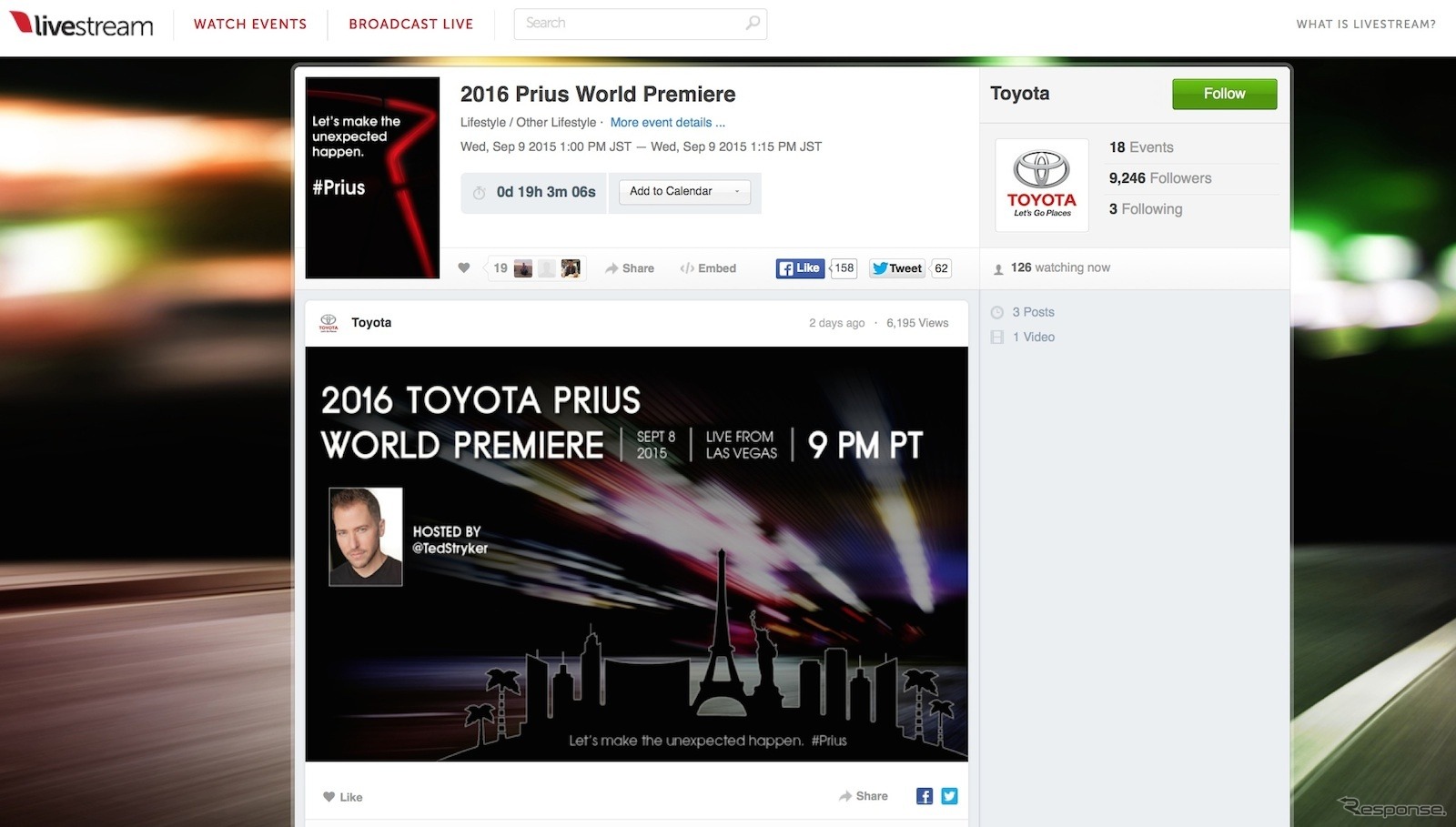1456x827 pixels.
Task: Click the Tweet button
Action: [x=897, y=268]
